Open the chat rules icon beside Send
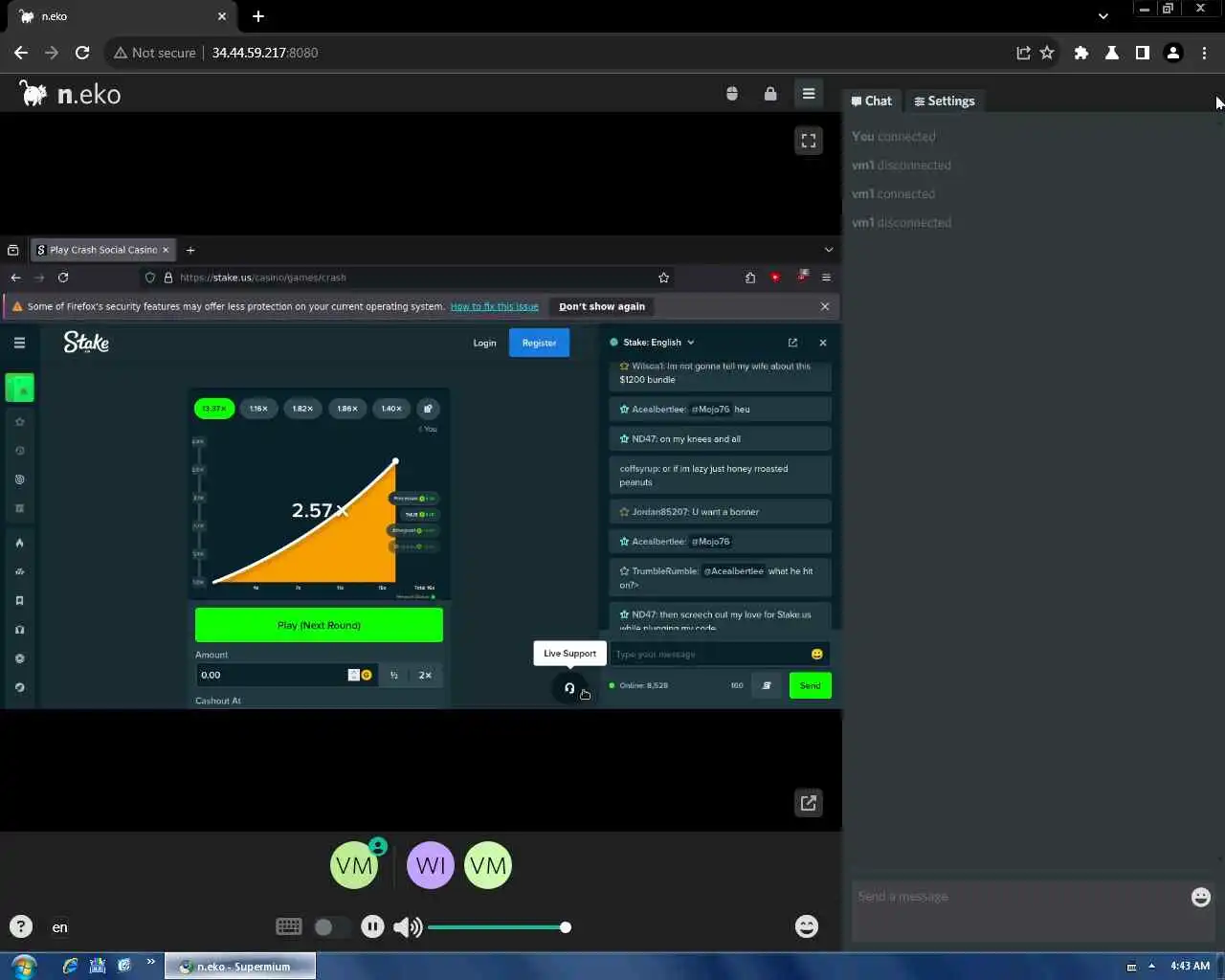Image resolution: width=1225 pixels, height=980 pixels. tap(767, 685)
